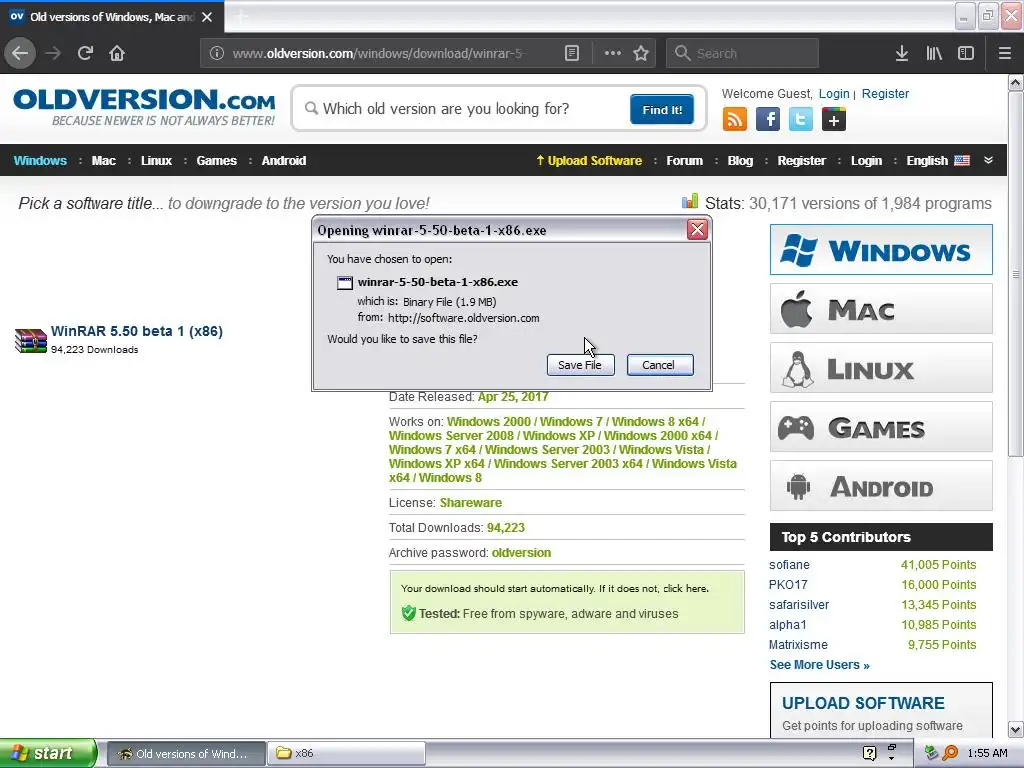This screenshot has width=1024, height=768.
Task: Click the Find It! search button
Action: click(662, 109)
